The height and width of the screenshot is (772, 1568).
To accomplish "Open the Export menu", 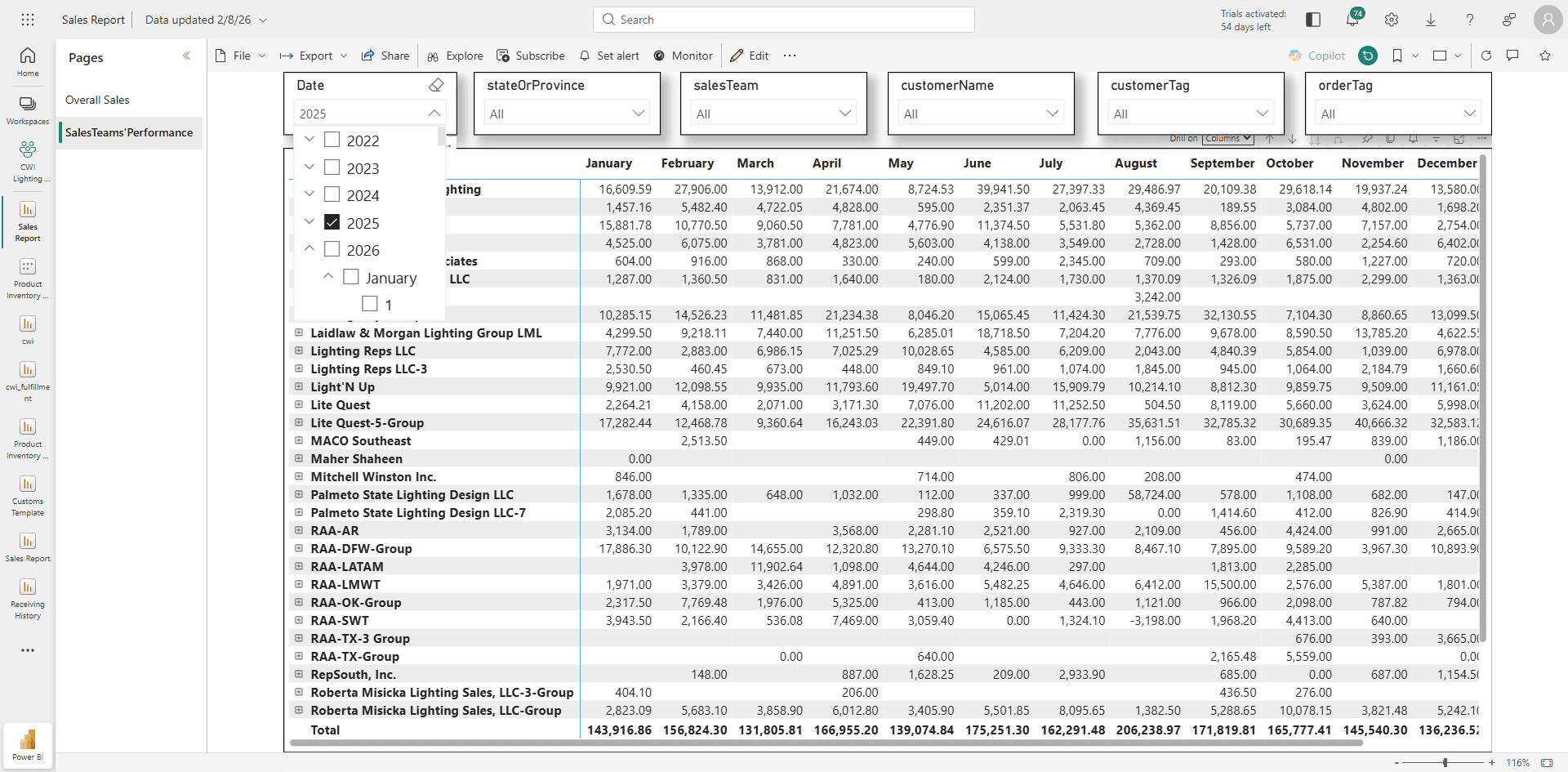I will [314, 56].
